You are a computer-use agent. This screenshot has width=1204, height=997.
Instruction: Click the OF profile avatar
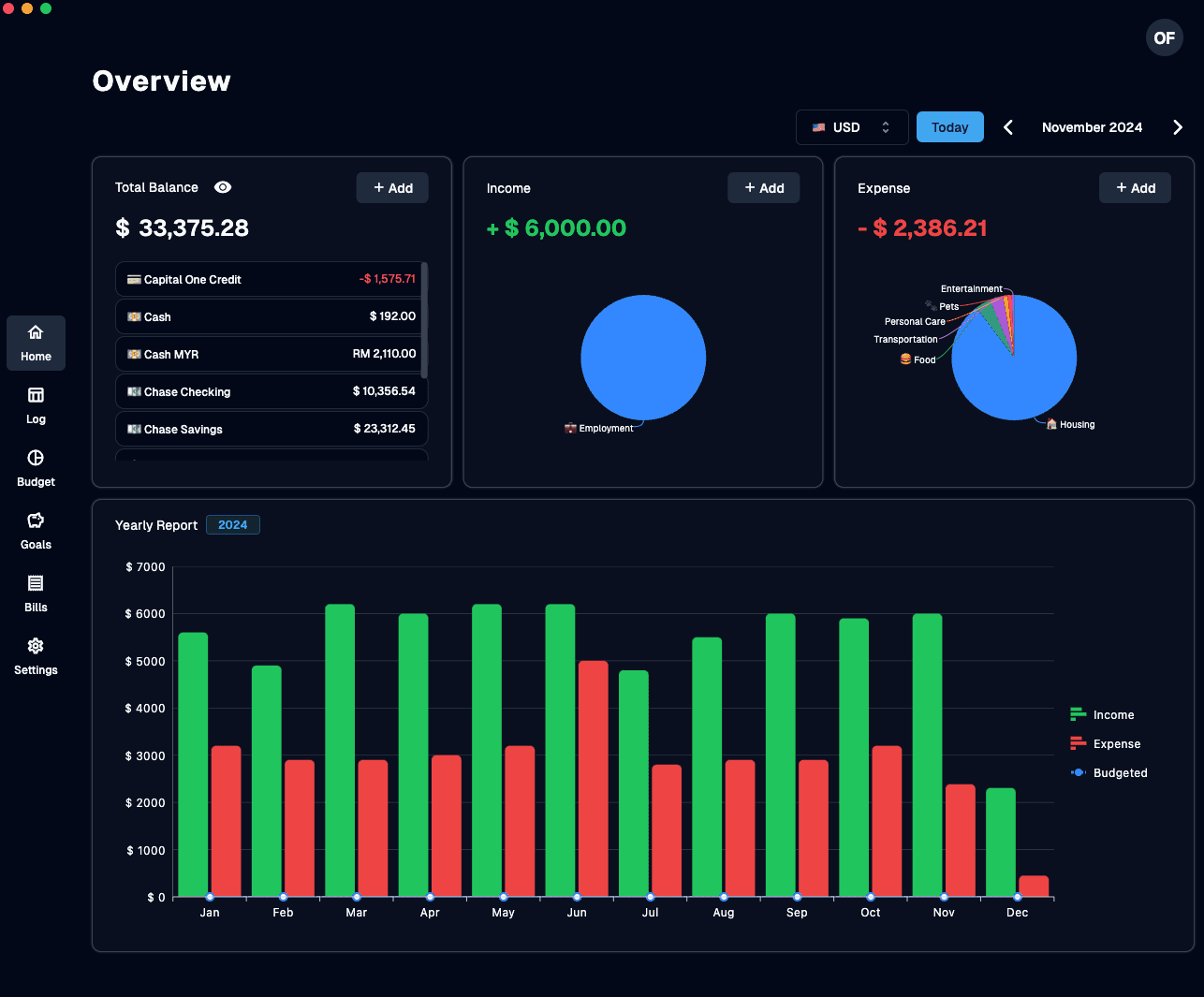click(1164, 38)
